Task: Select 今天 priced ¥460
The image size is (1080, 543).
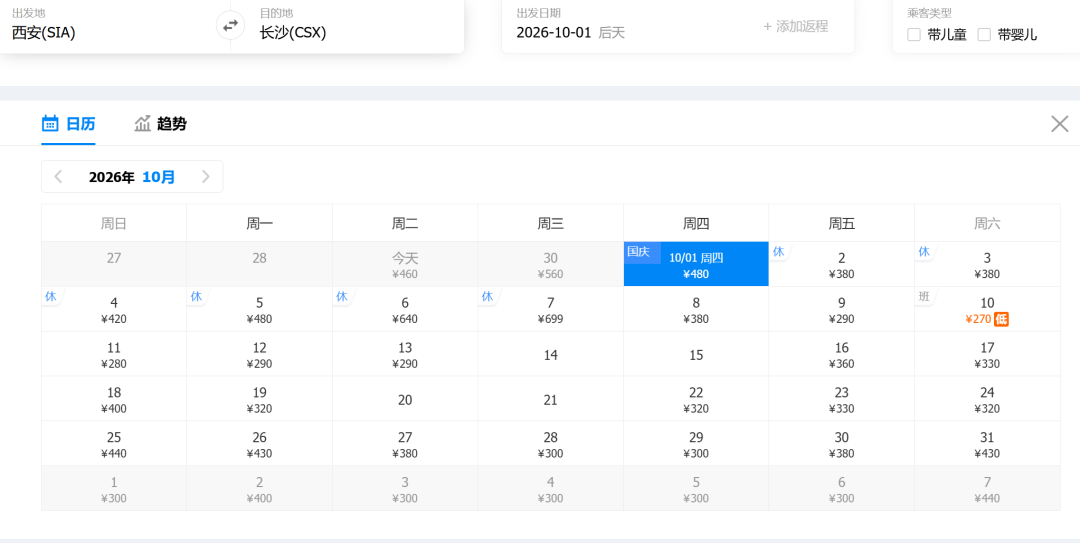Action: (x=405, y=265)
